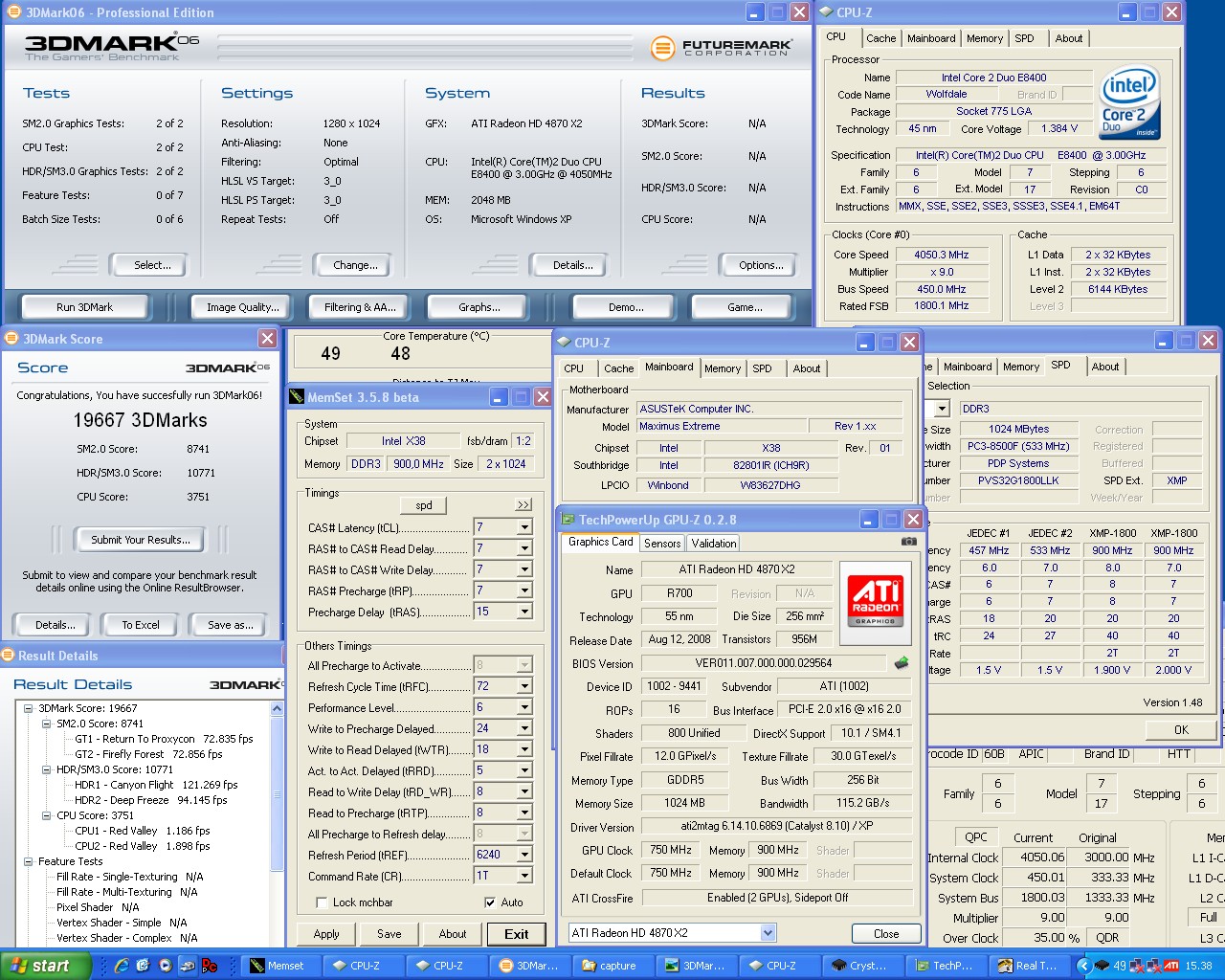Switch to the Validation tab in GPU-Z
This screenshot has width=1225, height=980.
(x=714, y=544)
